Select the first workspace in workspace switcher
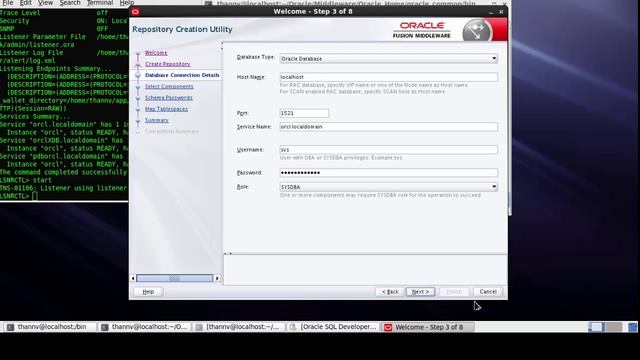 point(596,327)
